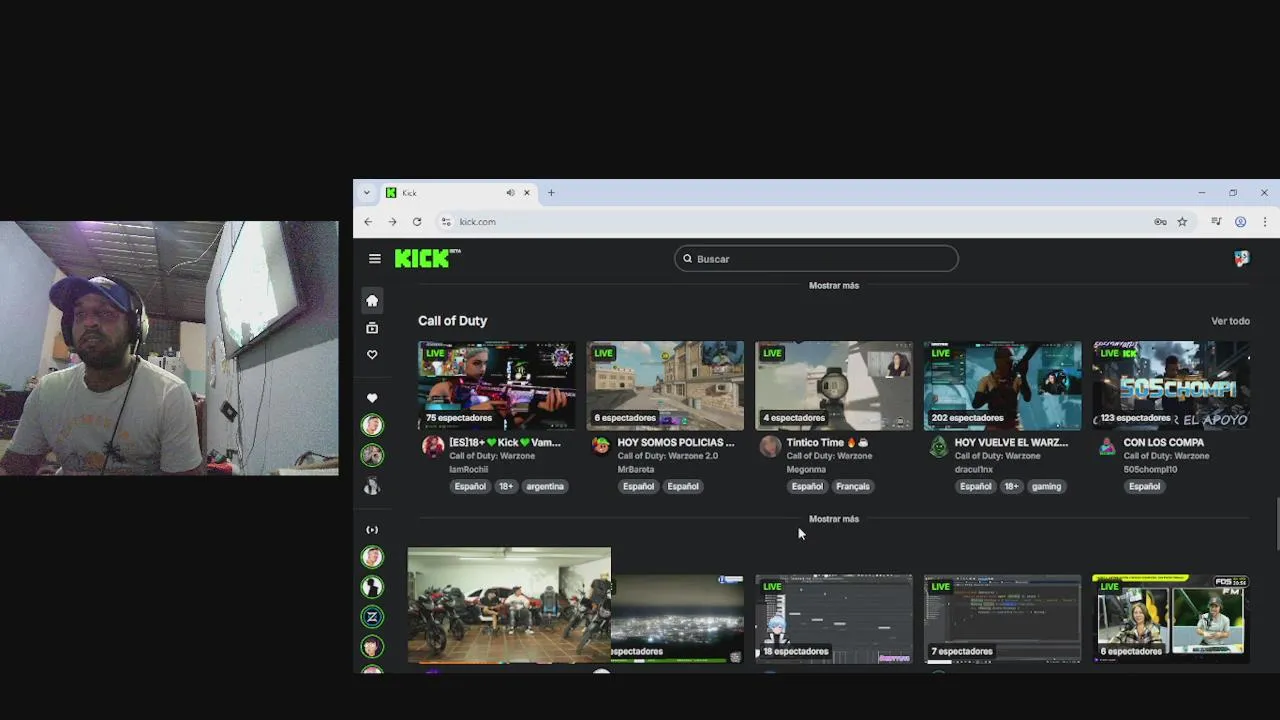Viewport: 1280px width, 720px height.
Task: Visit the dracul1nx channel name
Action: click(x=974, y=469)
